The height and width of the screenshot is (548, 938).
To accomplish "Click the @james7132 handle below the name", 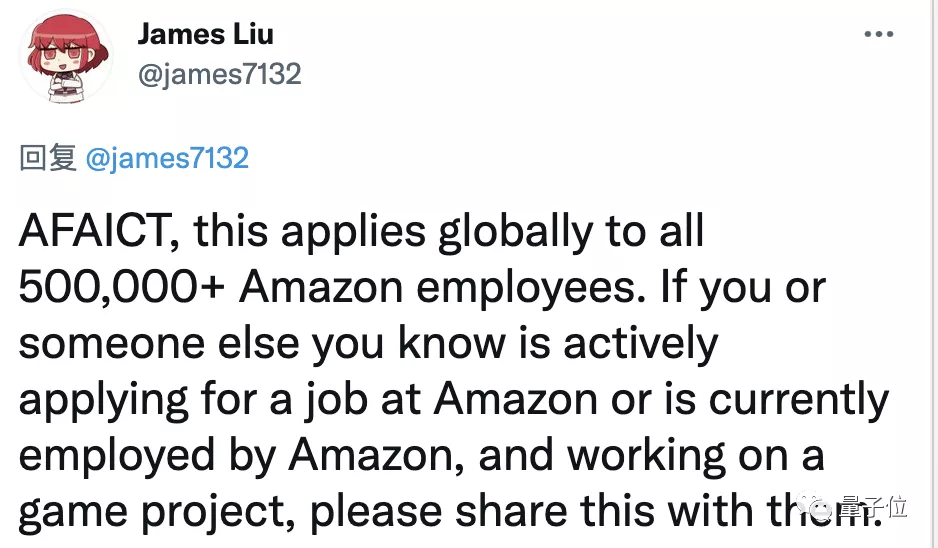I will pyautogui.click(x=219, y=74).
